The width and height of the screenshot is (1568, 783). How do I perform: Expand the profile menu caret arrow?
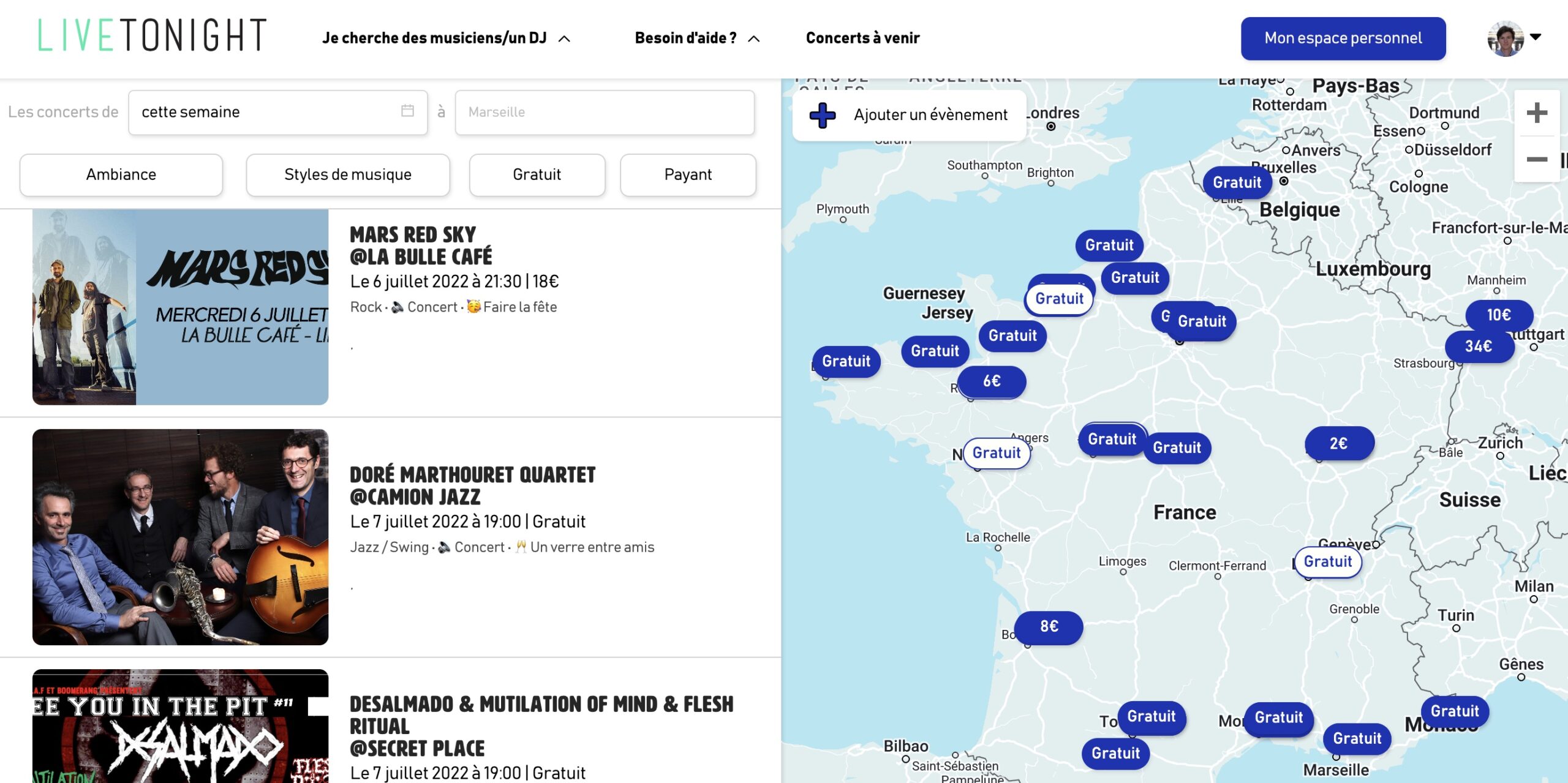pos(1536,37)
